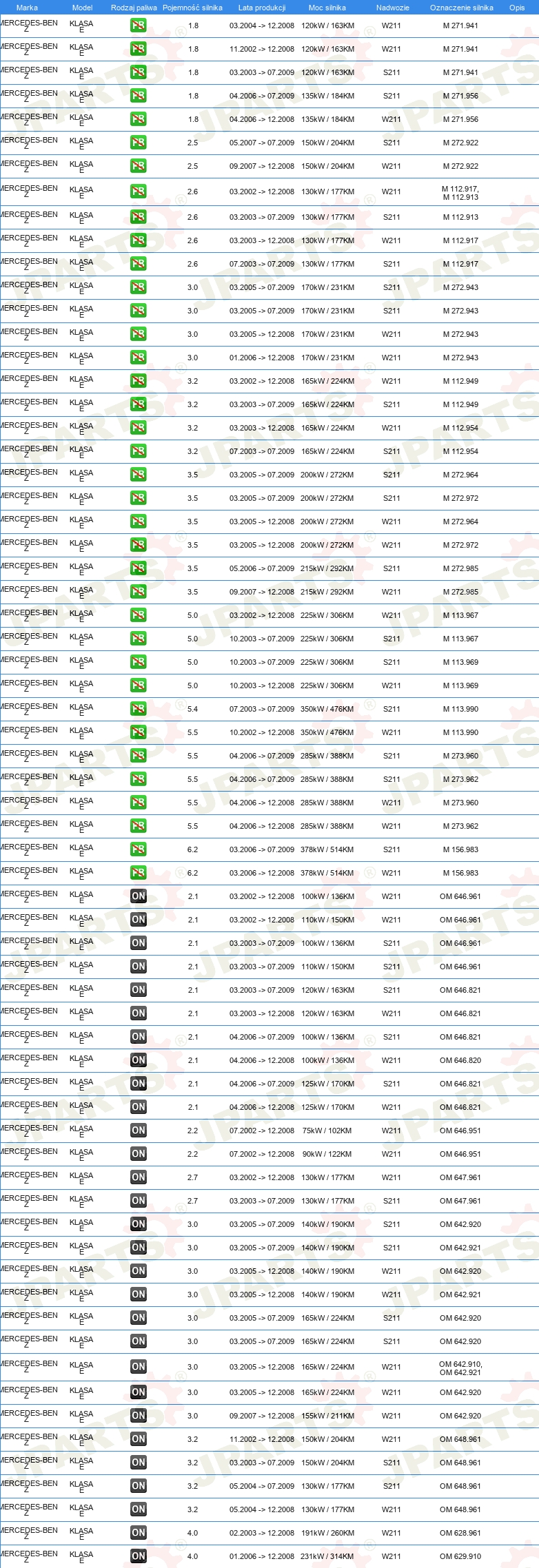Click the Pojemność silnika column header
Screen dimensions: 539x1568
(x=192, y=8)
